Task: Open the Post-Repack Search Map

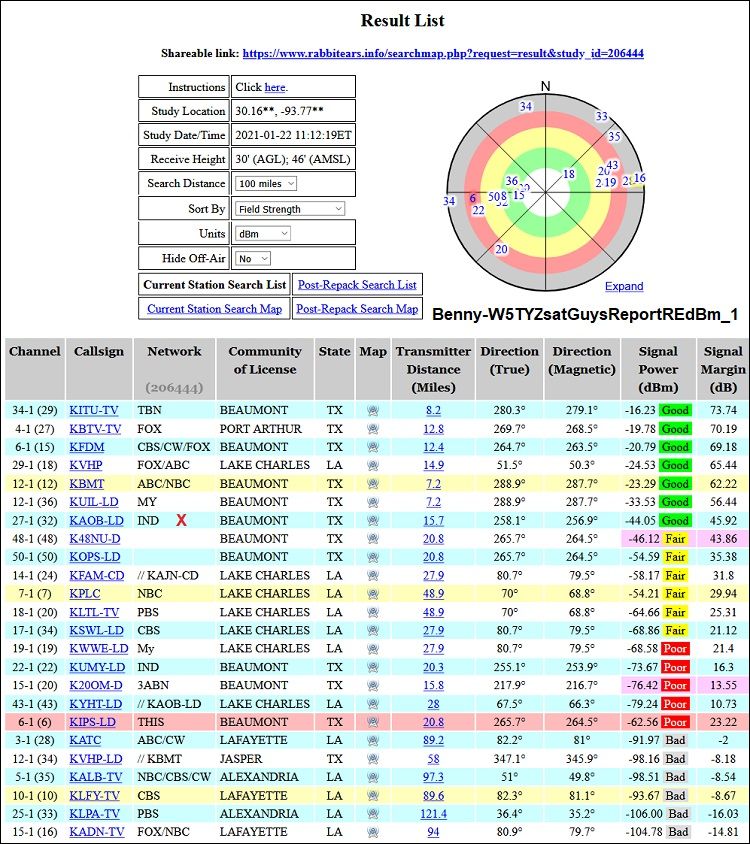Action: tap(357, 309)
